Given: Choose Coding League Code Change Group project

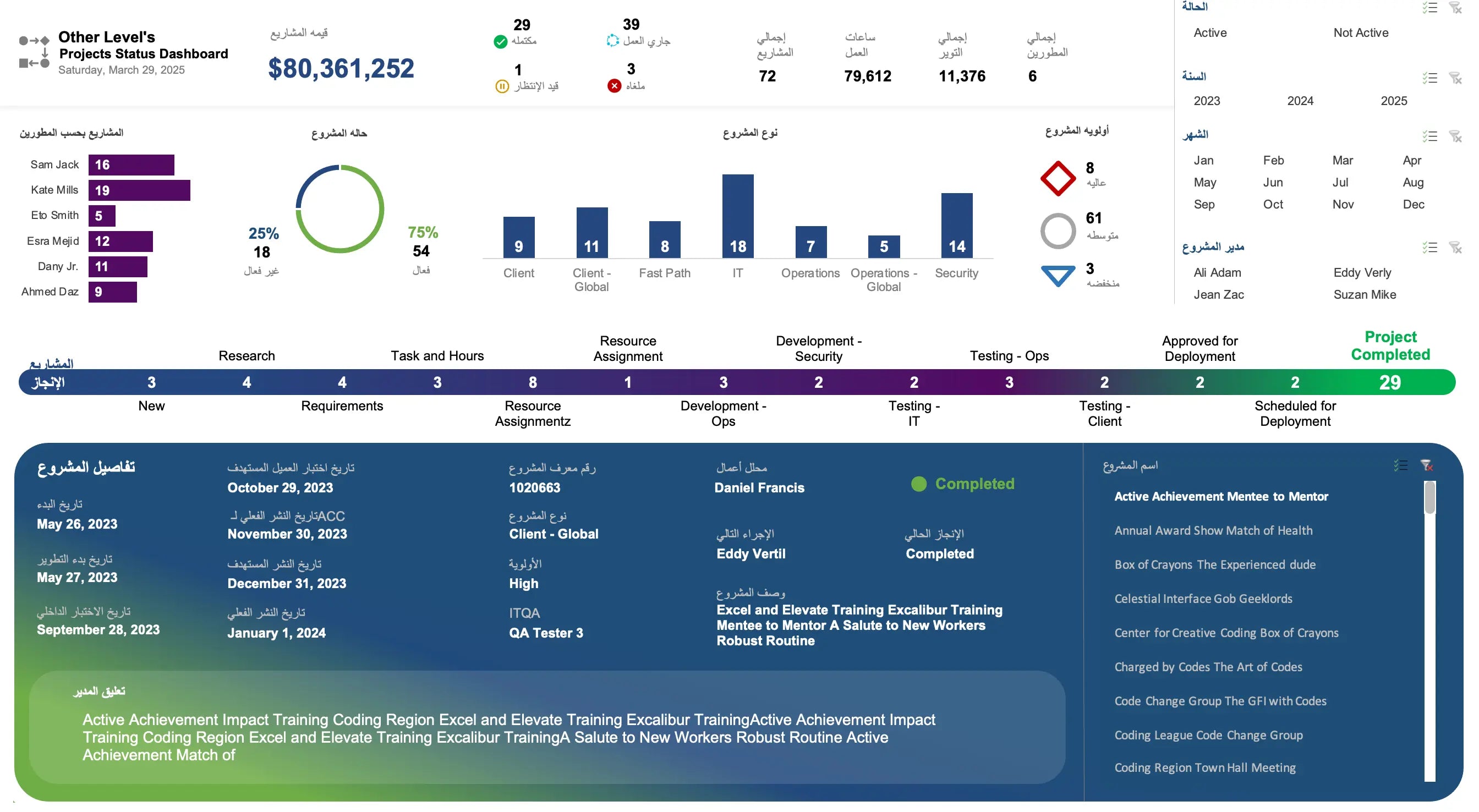Looking at the screenshot, I should click(1208, 735).
